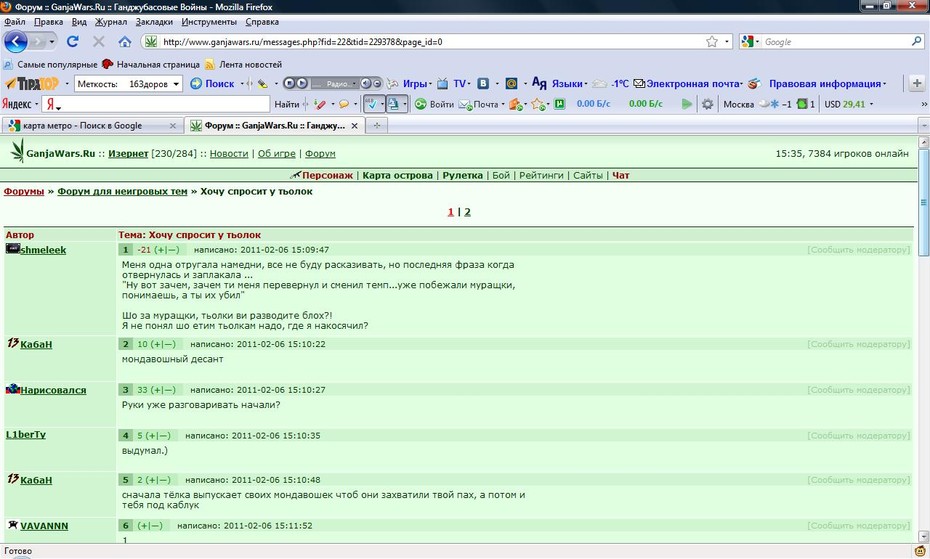Reload the page with the refresh icon
The image size is (930, 559).
(72, 42)
